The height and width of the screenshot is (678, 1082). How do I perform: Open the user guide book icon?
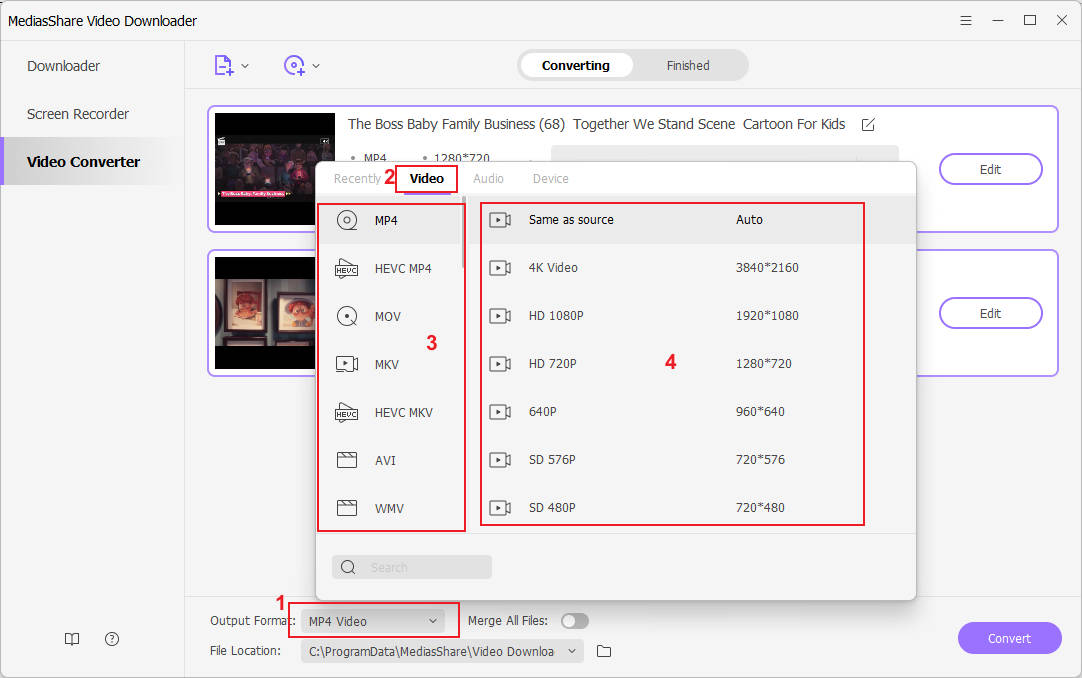71,638
